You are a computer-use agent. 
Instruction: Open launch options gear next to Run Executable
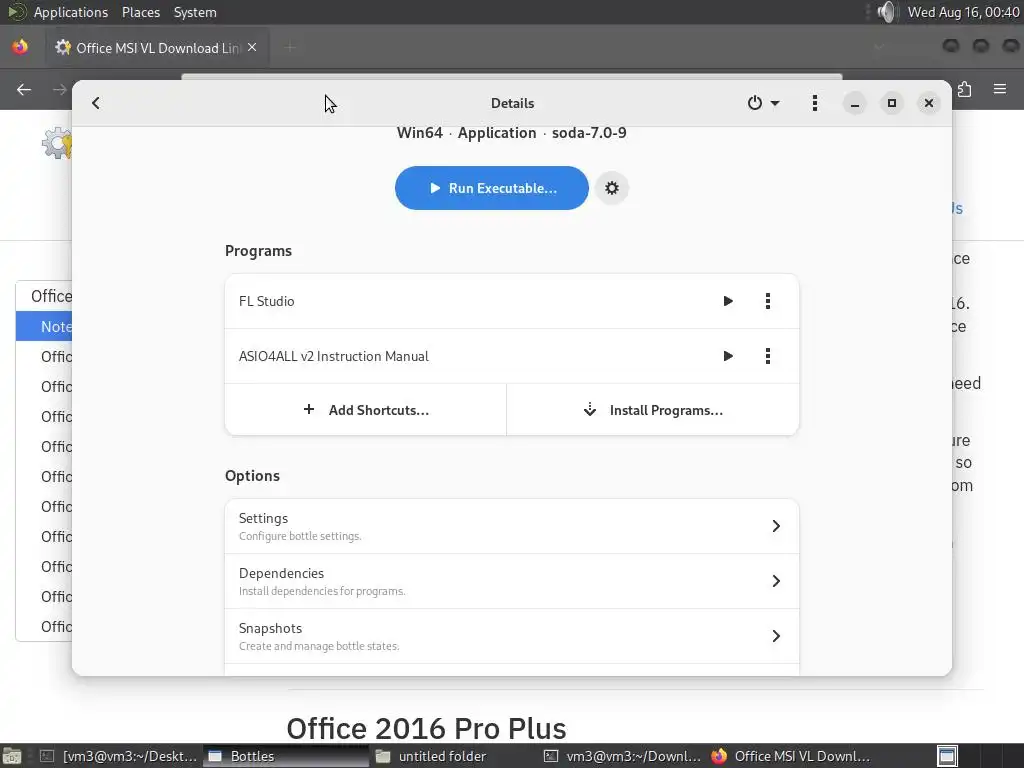[612, 188]
